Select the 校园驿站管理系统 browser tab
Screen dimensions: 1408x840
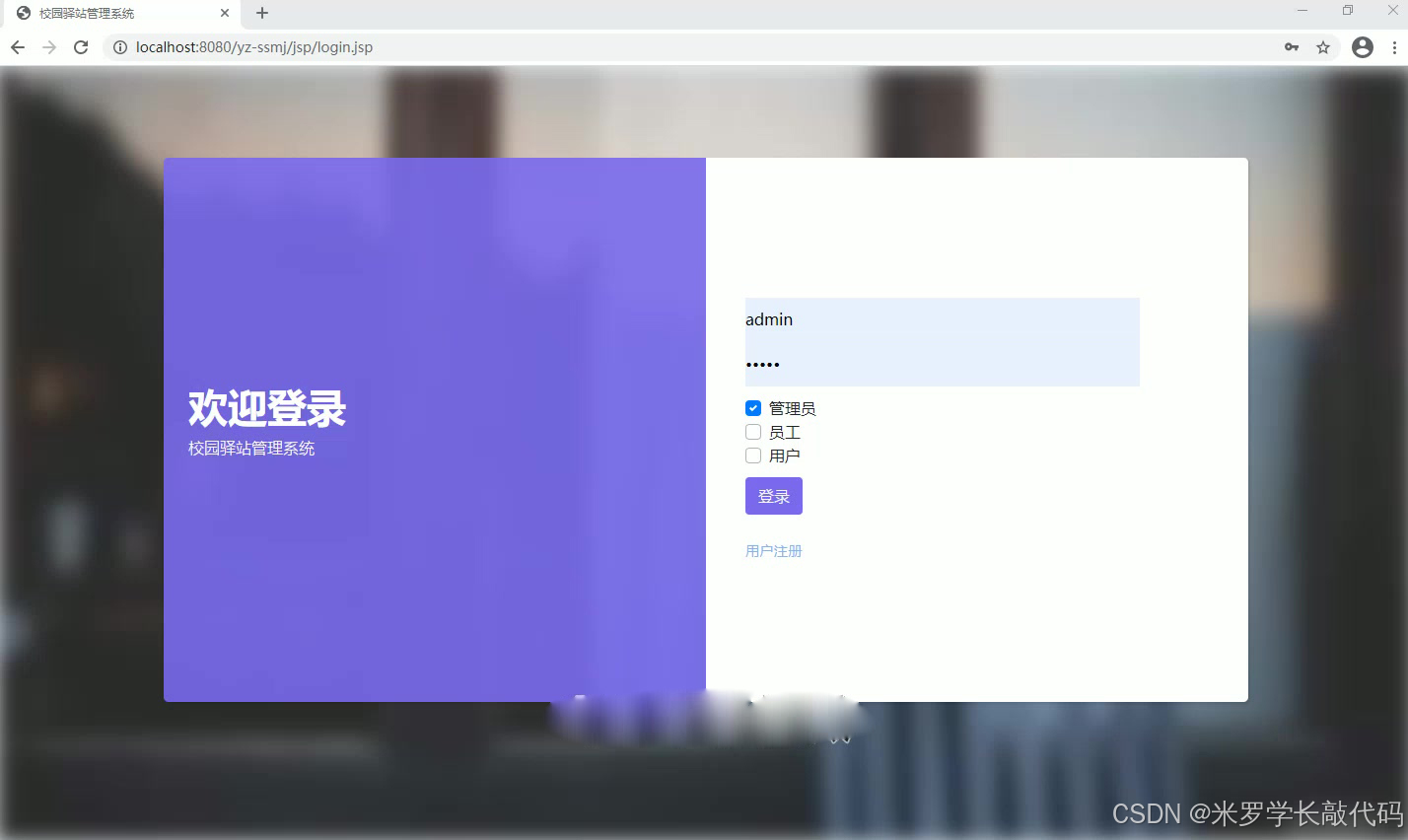pos(108,13)
